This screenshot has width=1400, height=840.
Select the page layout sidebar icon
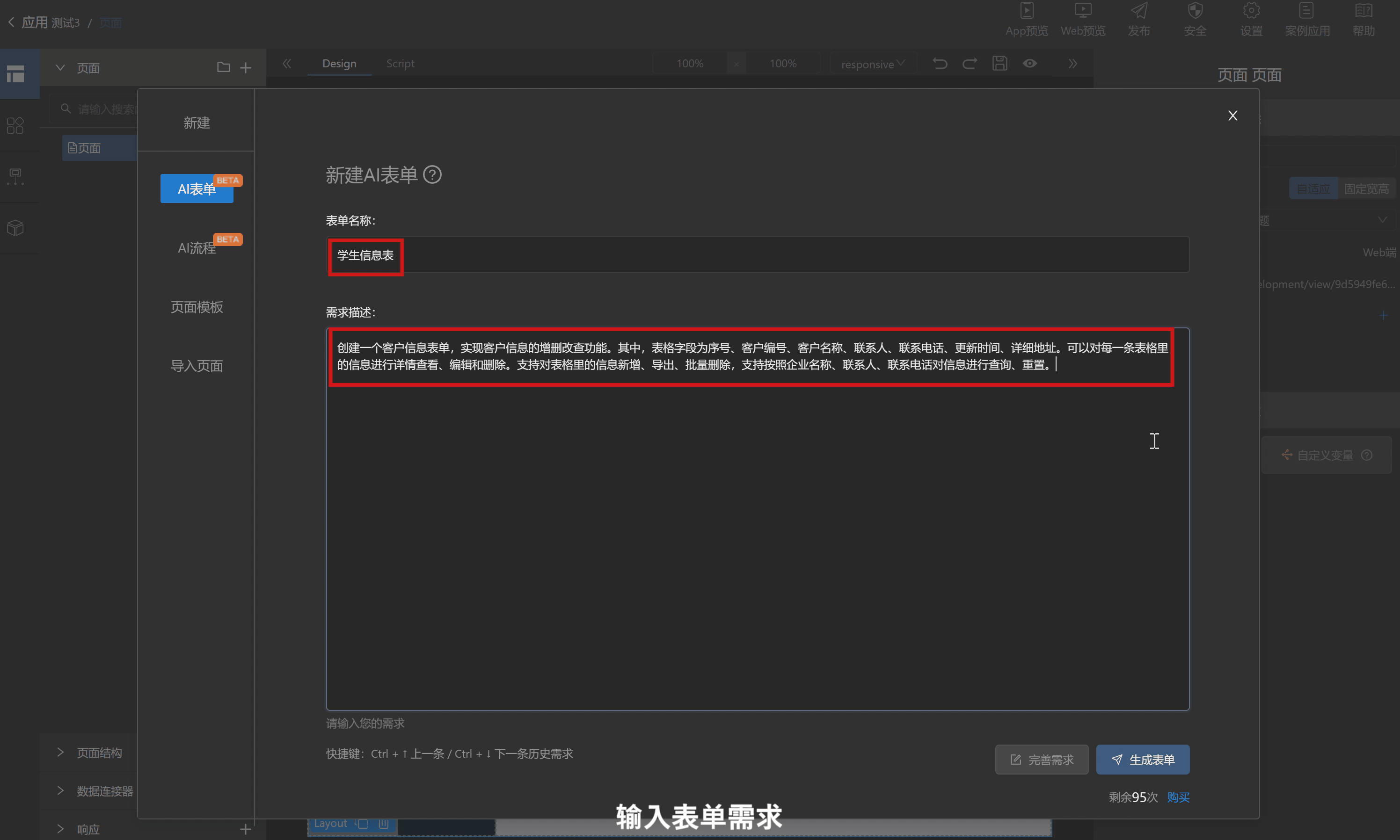coord(15,73)
